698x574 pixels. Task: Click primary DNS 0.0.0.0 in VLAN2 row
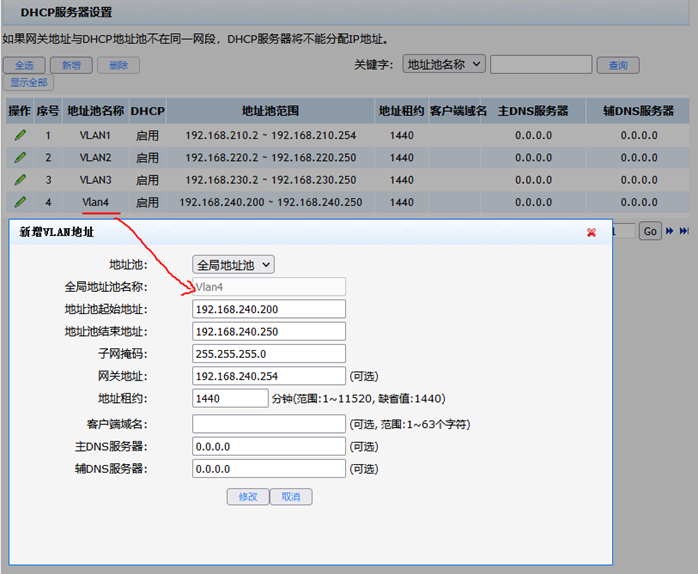click(x=533, y=157)
